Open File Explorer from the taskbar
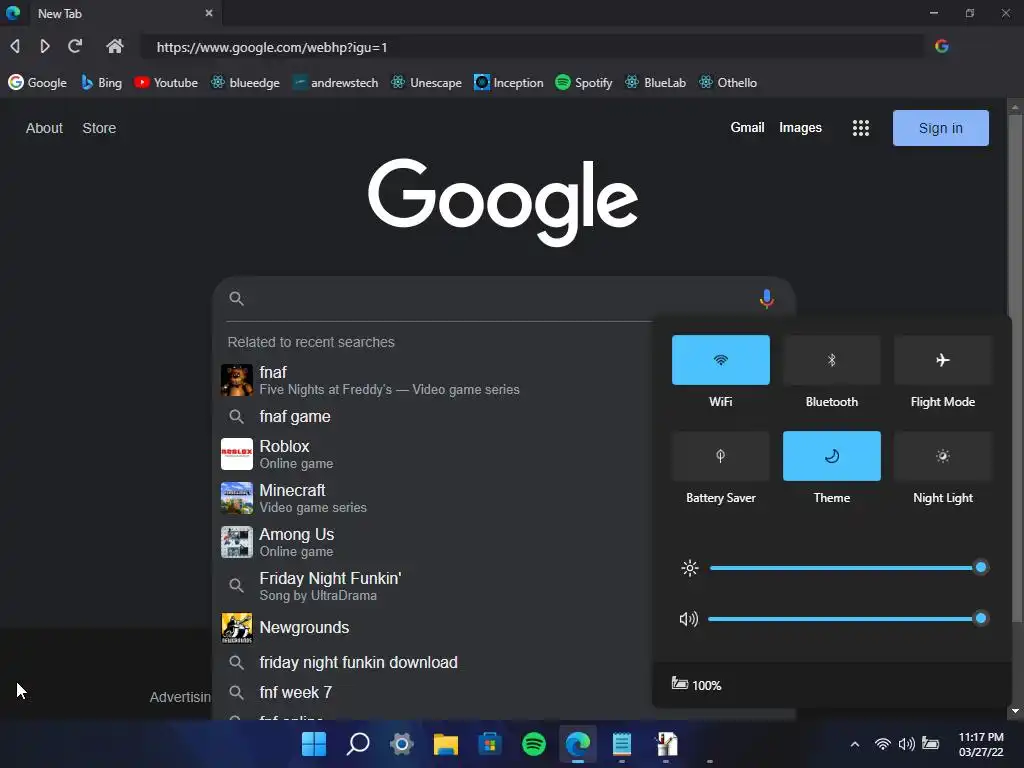 445,744
